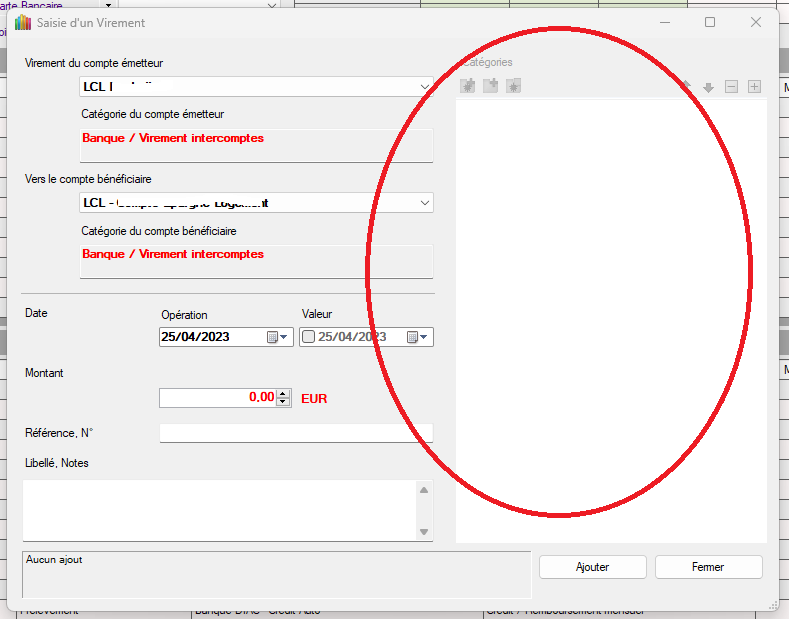The image size is (789, 619).
Task: Collapse all categories with the minus icon
Action: tap(731, 87)
